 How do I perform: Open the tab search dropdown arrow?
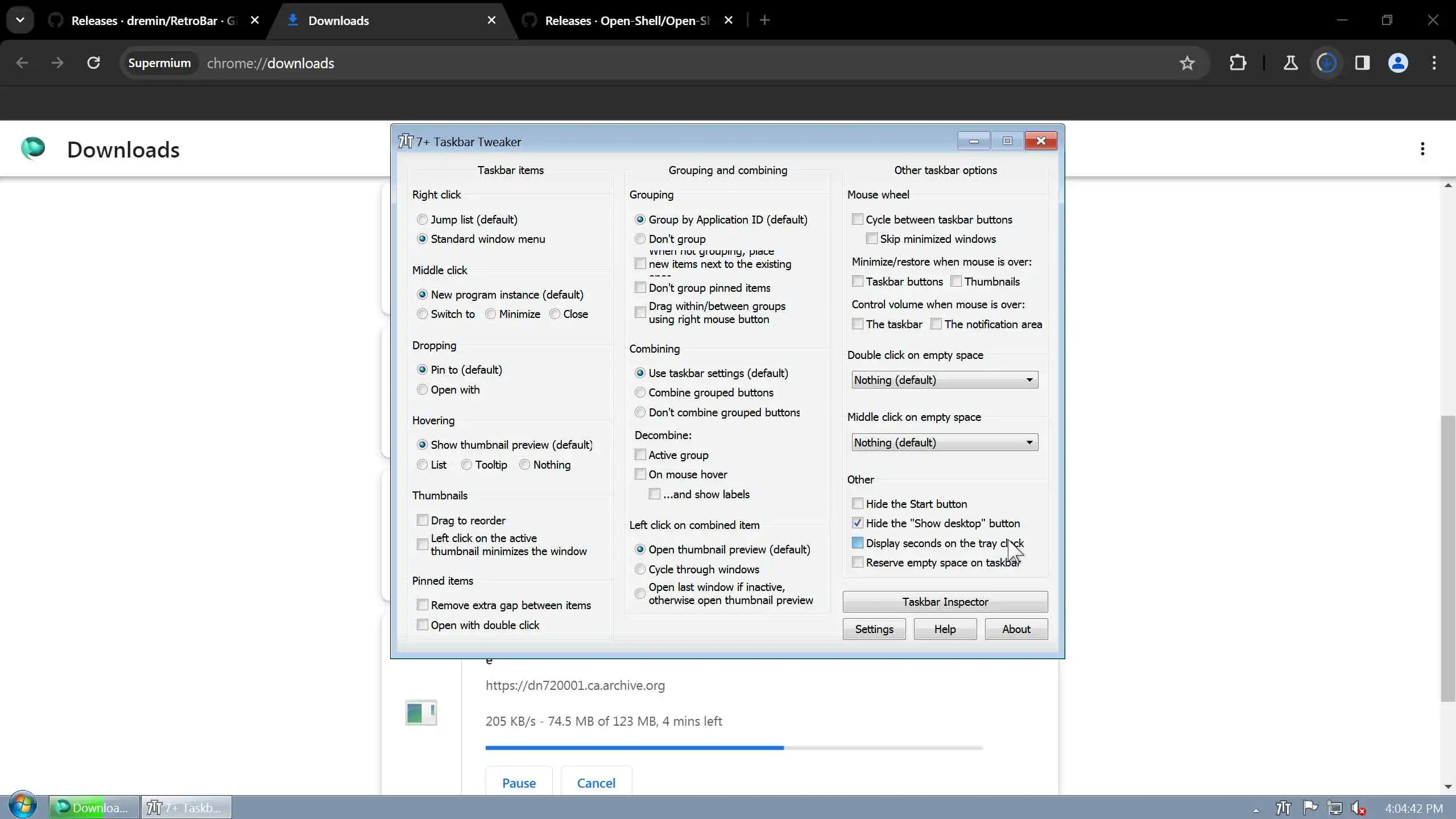coord(20,20)
